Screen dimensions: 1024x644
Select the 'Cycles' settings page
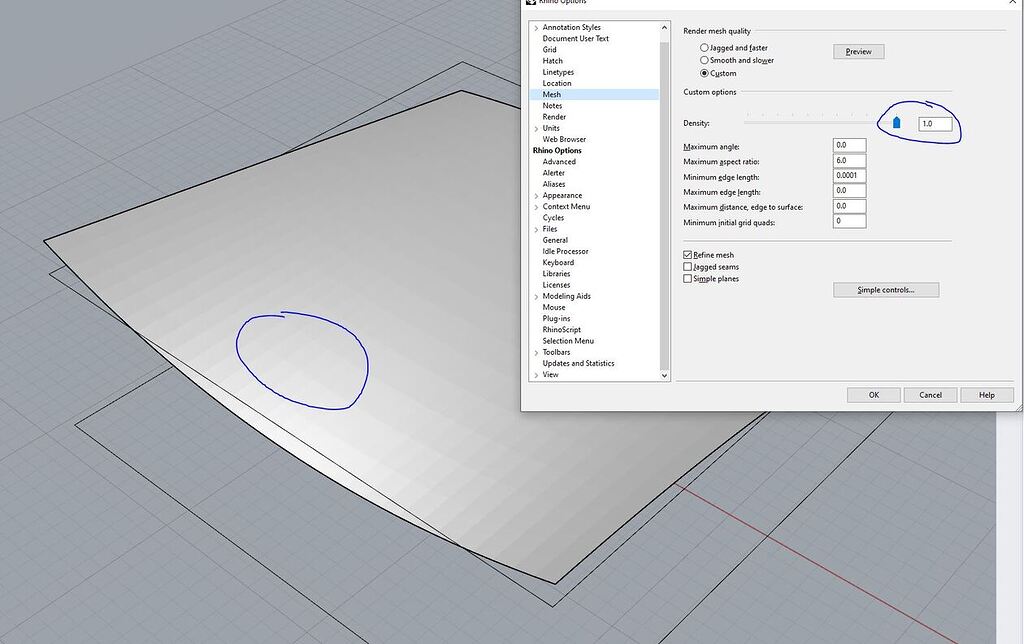coord(554,217)
